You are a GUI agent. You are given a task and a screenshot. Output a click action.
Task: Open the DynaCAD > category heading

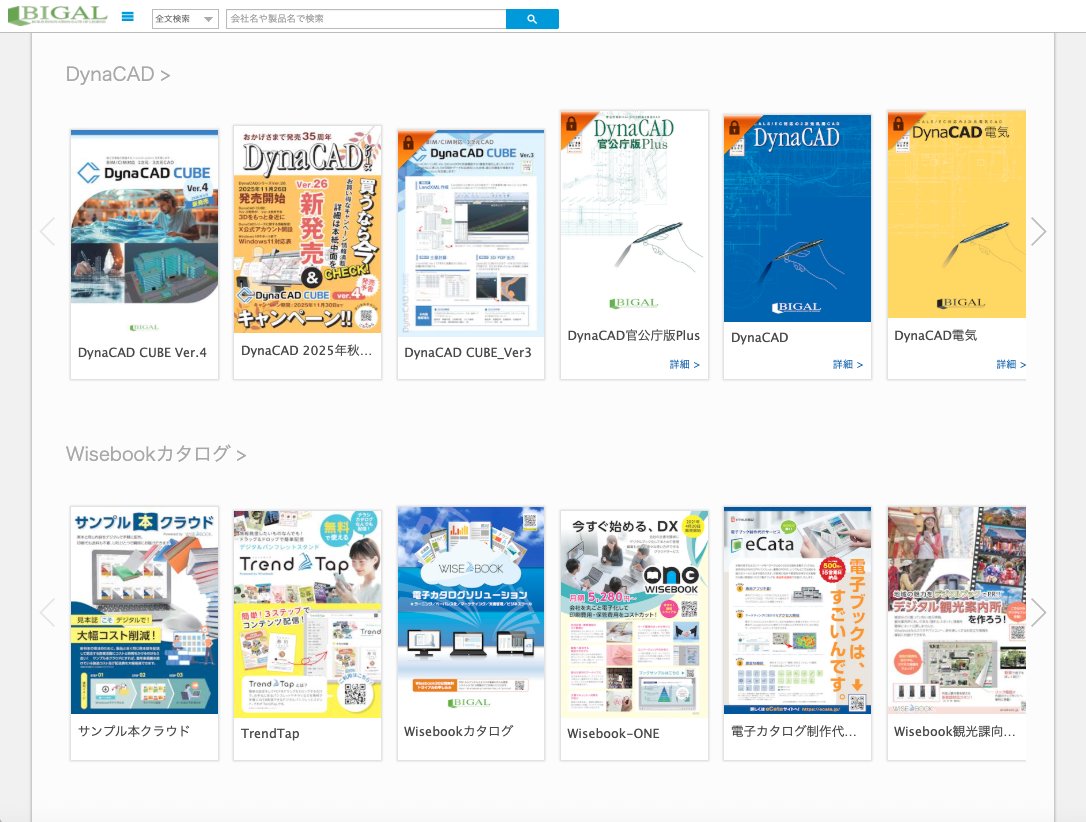click(x=118, y=74)
